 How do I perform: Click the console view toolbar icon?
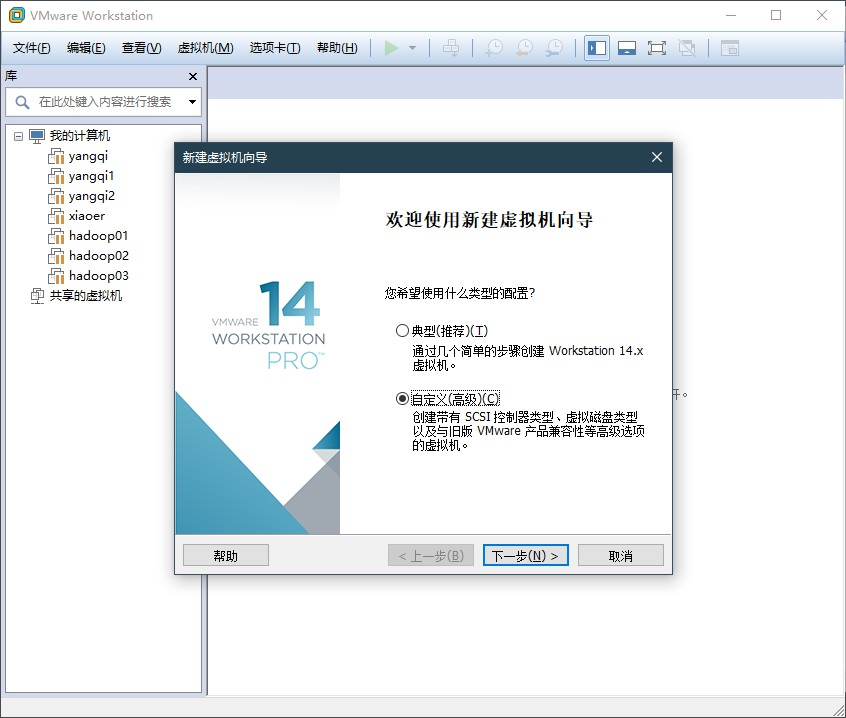coord(730,48)
